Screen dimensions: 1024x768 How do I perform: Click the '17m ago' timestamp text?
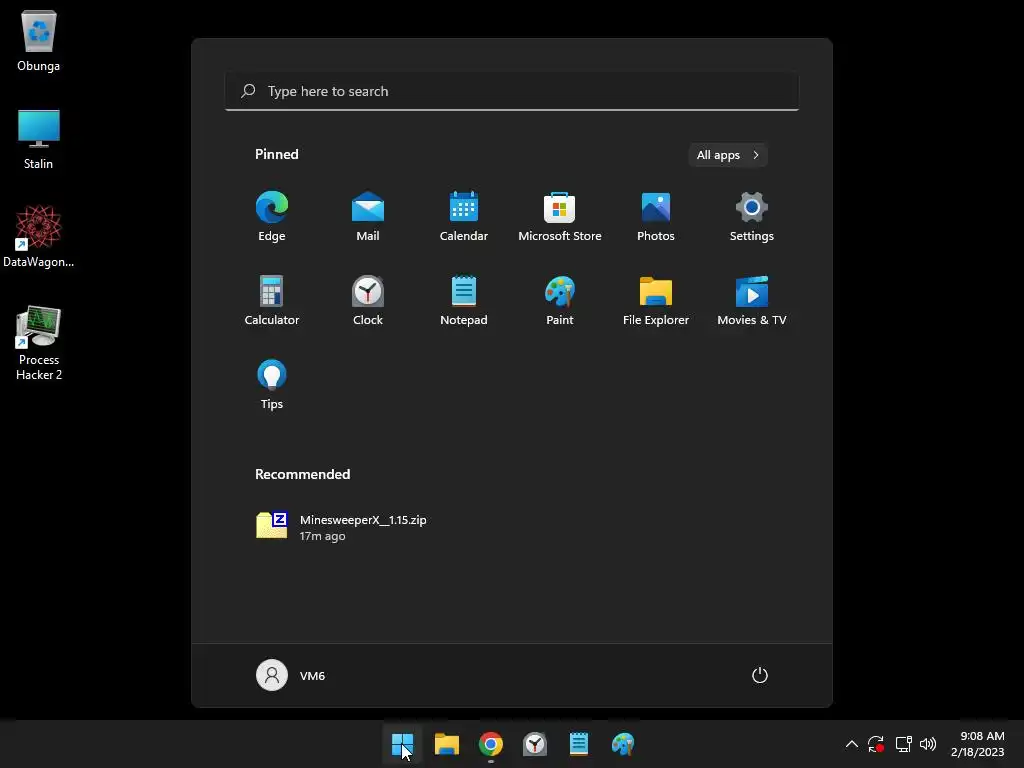323,536
